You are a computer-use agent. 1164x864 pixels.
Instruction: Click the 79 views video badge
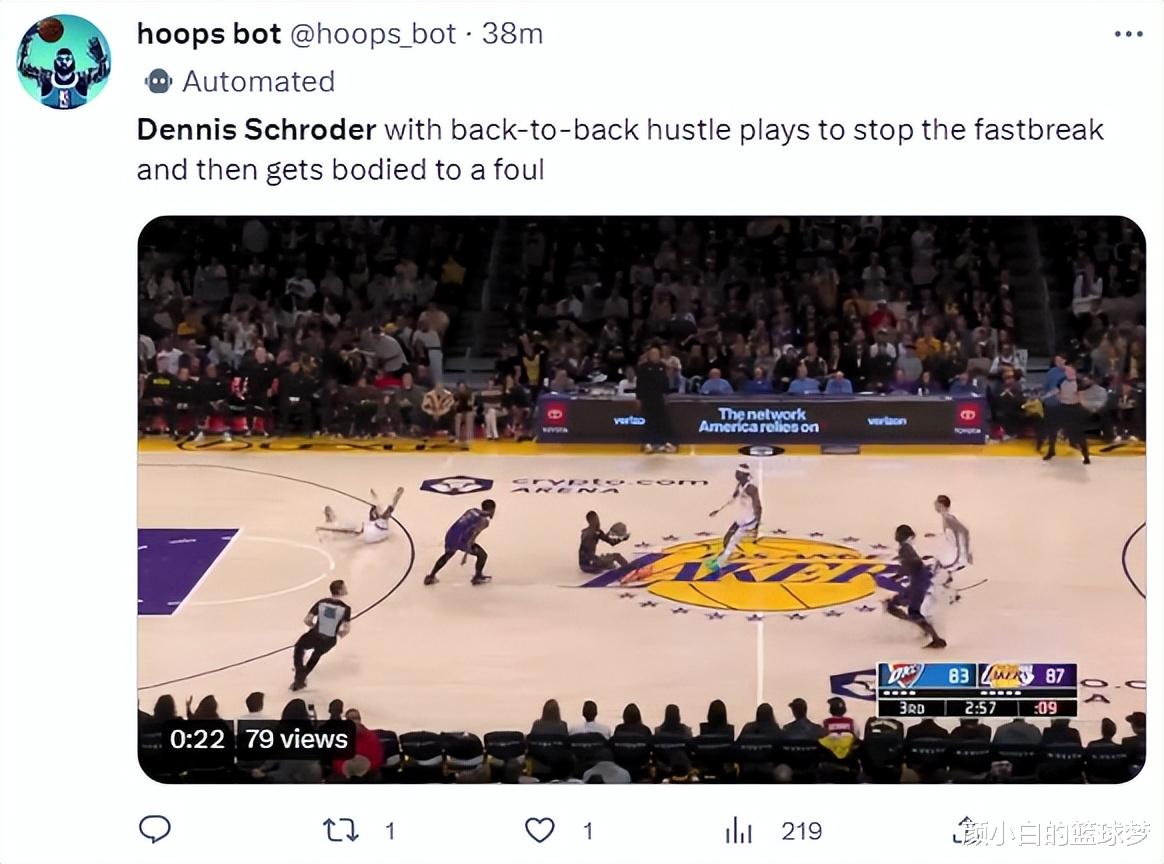pyautogui.click(x=296, y=739)
